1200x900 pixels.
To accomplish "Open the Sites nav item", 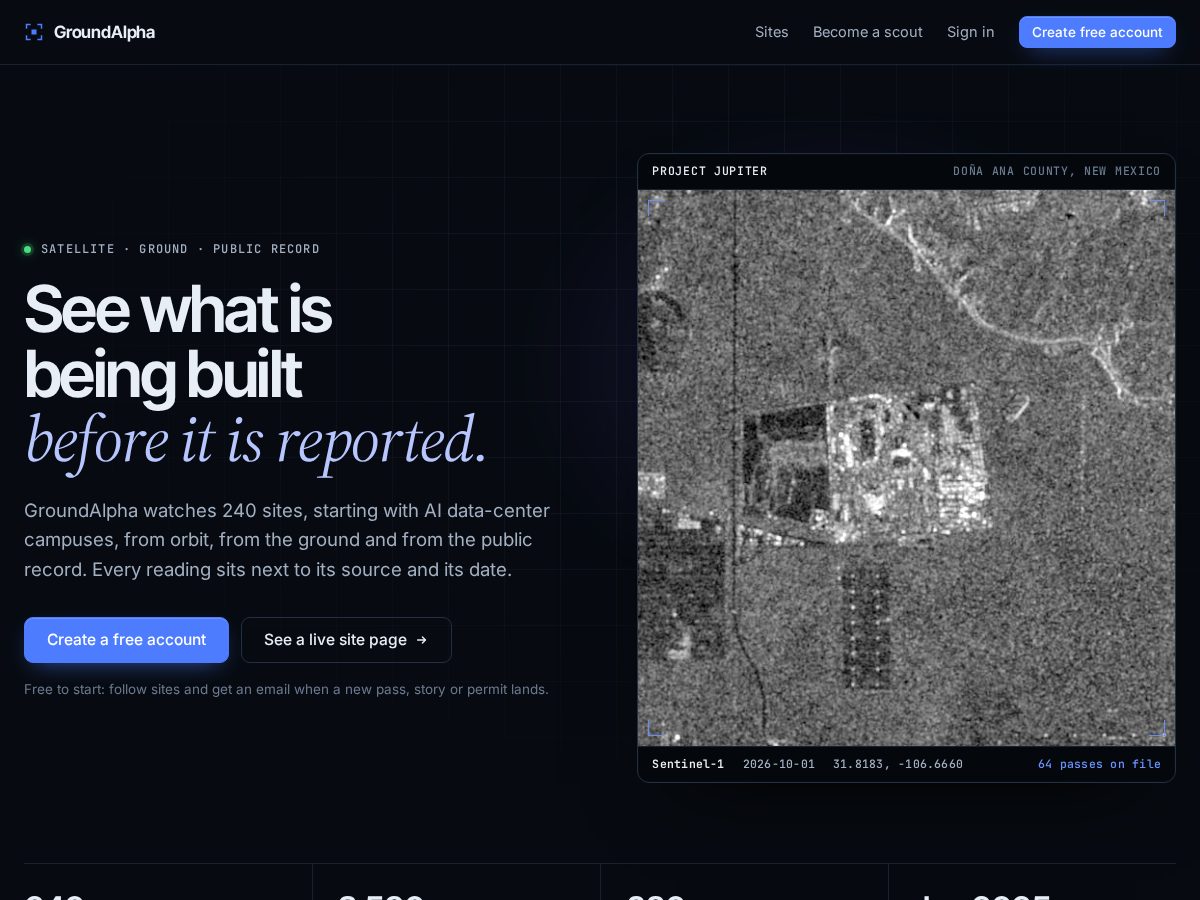I will 771,32.
